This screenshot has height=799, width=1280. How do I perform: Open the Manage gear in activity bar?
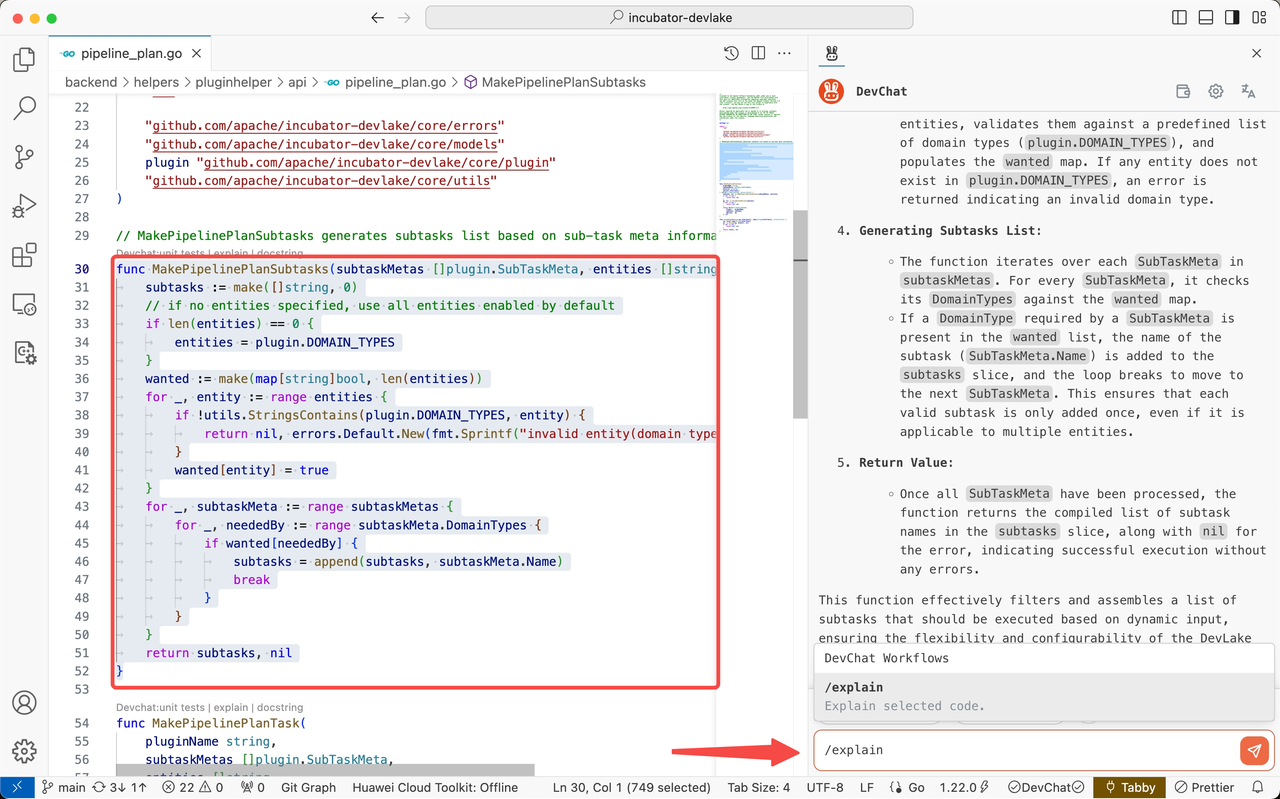pos(24,750)
